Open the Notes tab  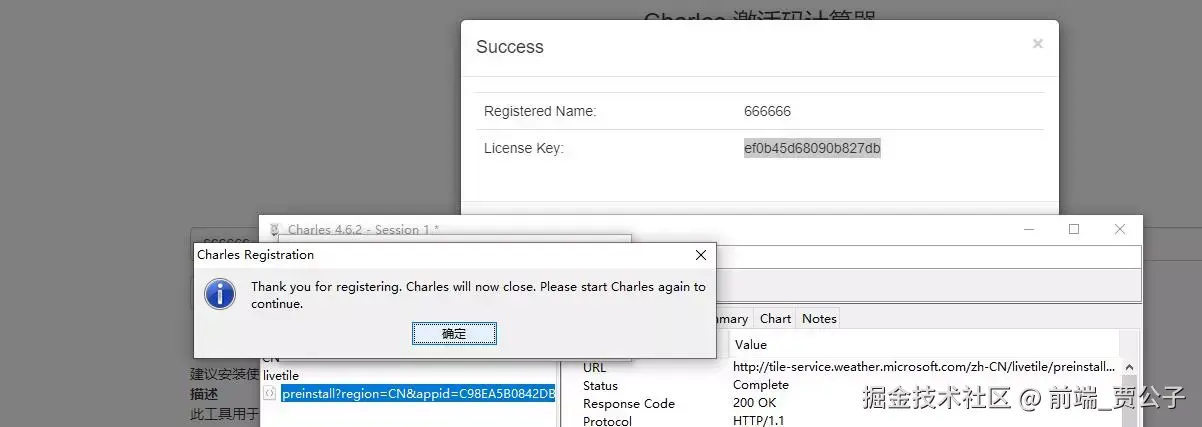[819, 319]
